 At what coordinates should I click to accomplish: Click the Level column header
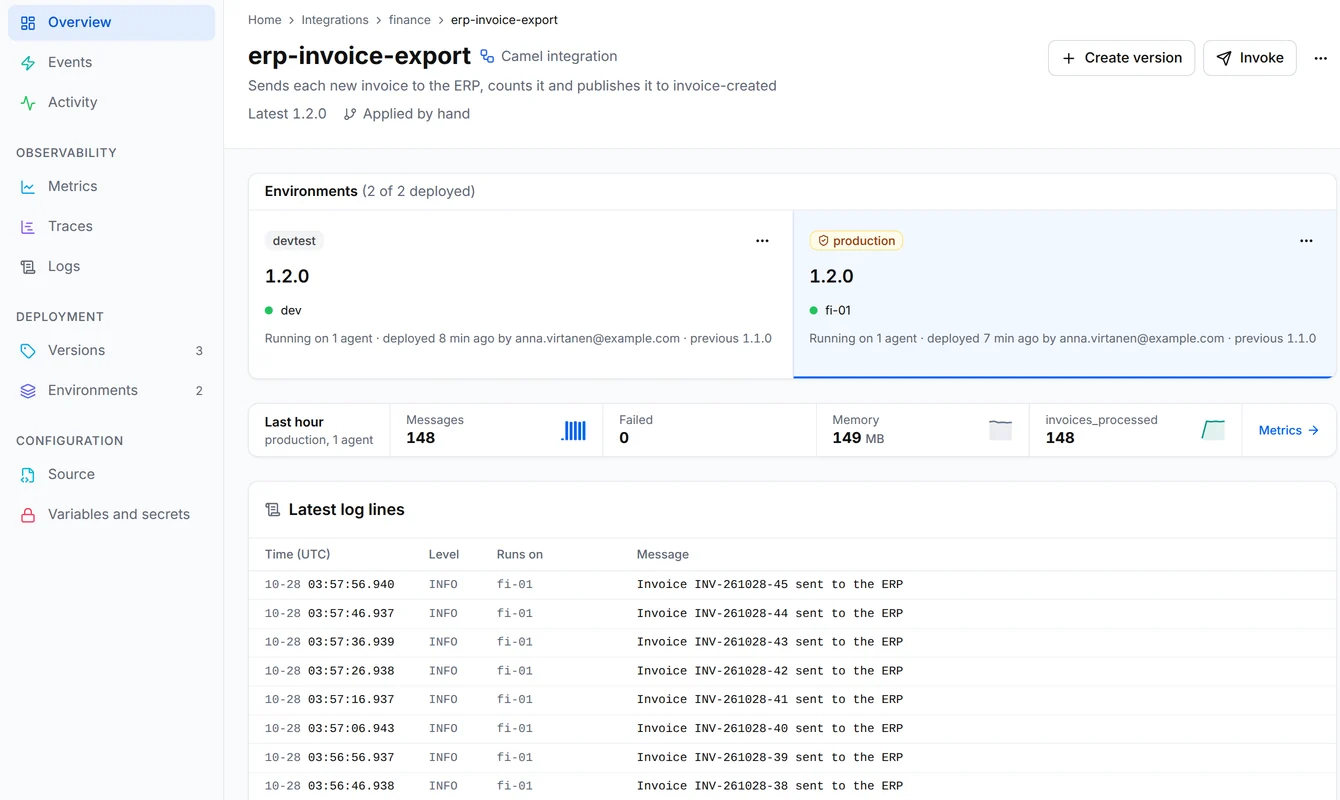point(444,554)
